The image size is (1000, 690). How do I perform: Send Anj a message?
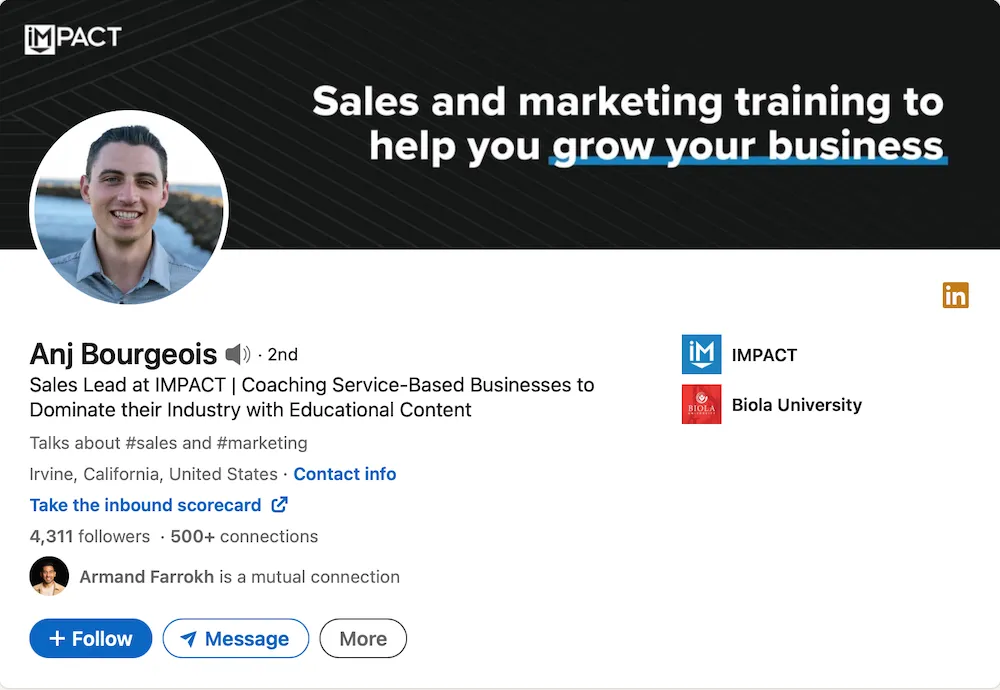point(235,638)
